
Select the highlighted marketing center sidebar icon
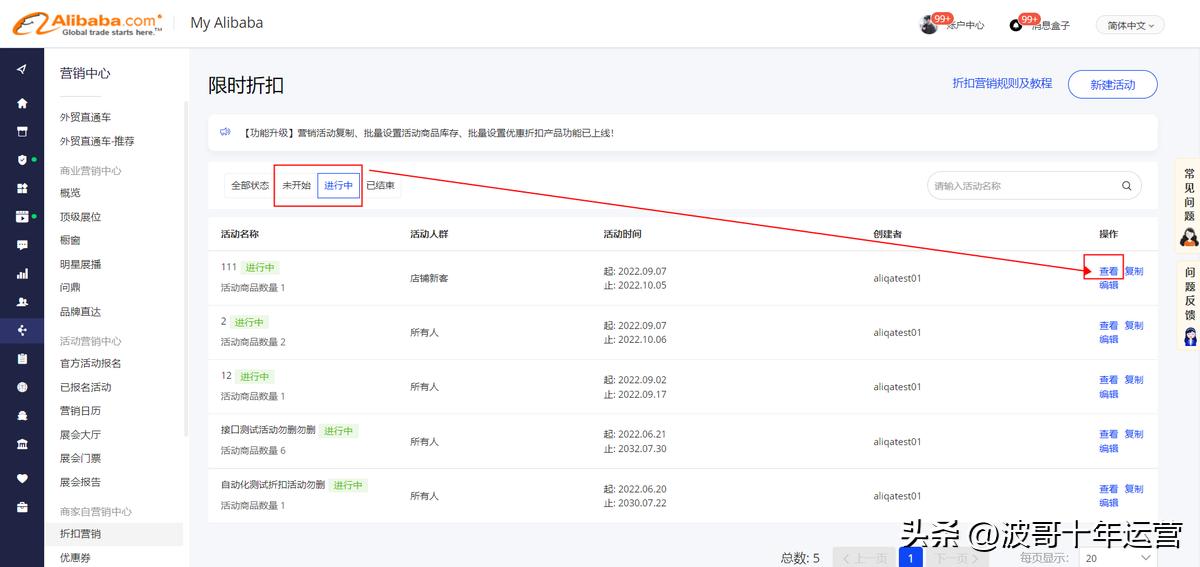point(22,330)
